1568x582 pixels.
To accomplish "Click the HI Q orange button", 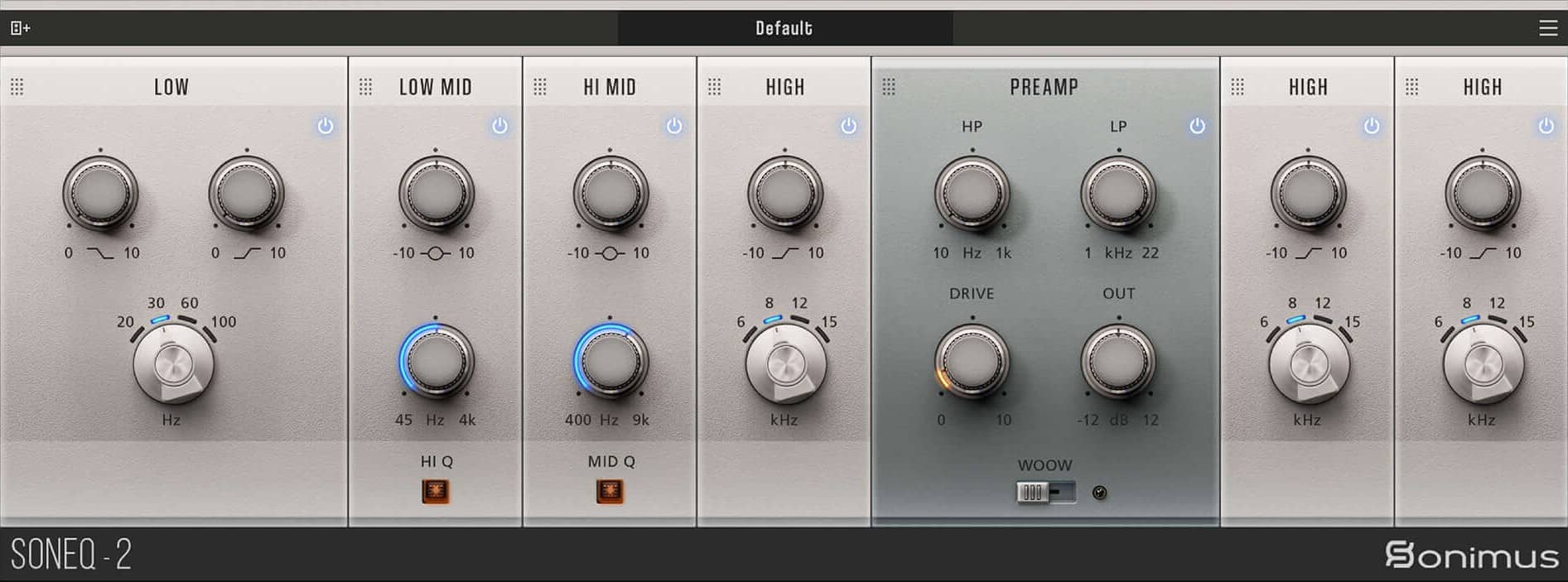I will tap(436, 491).
